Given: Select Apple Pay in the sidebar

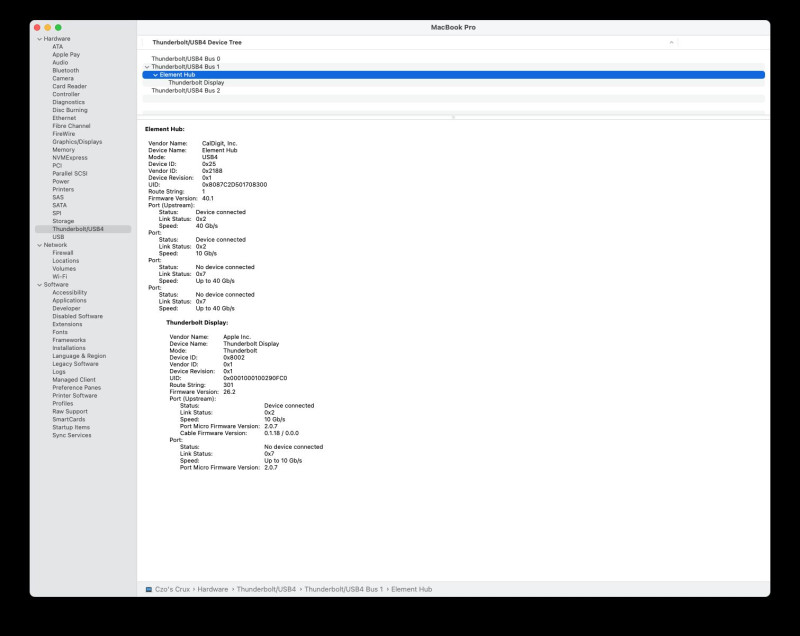Looking at the screenshot, I should [x=66, y=55].
